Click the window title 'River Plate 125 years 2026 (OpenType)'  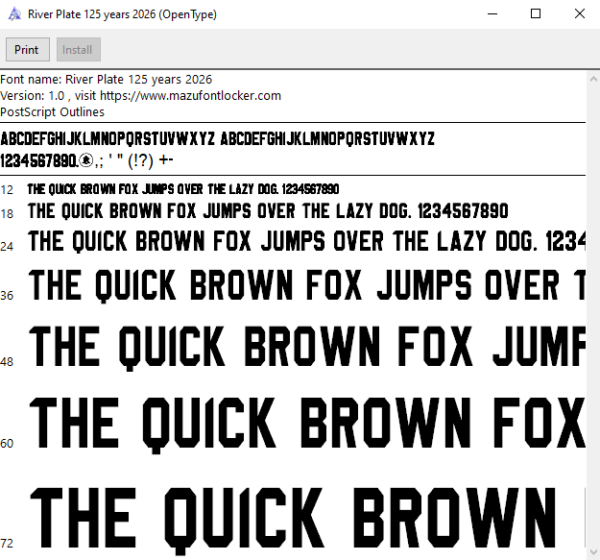(x=122, y=15)
